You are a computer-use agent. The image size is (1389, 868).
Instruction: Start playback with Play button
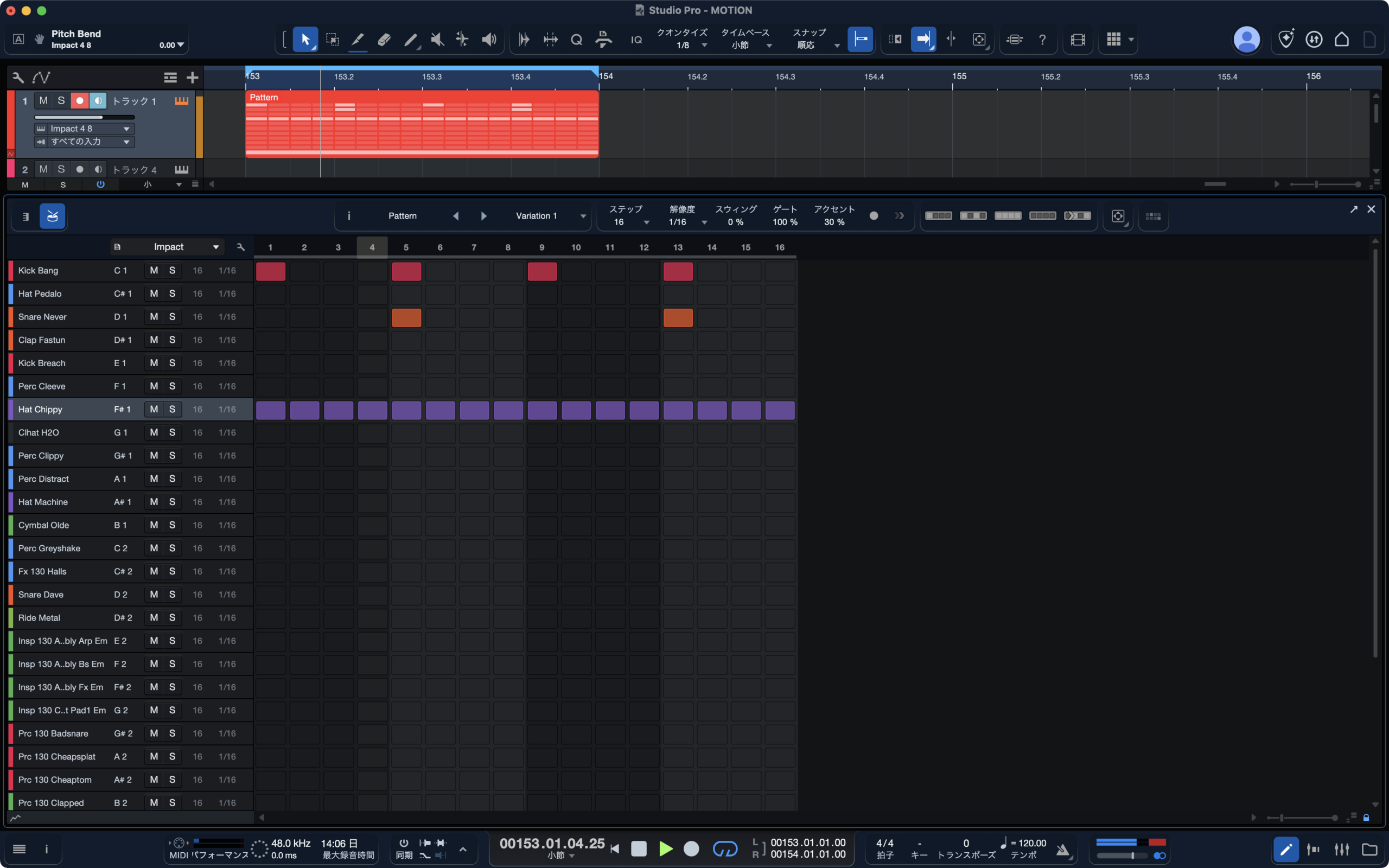665,848
